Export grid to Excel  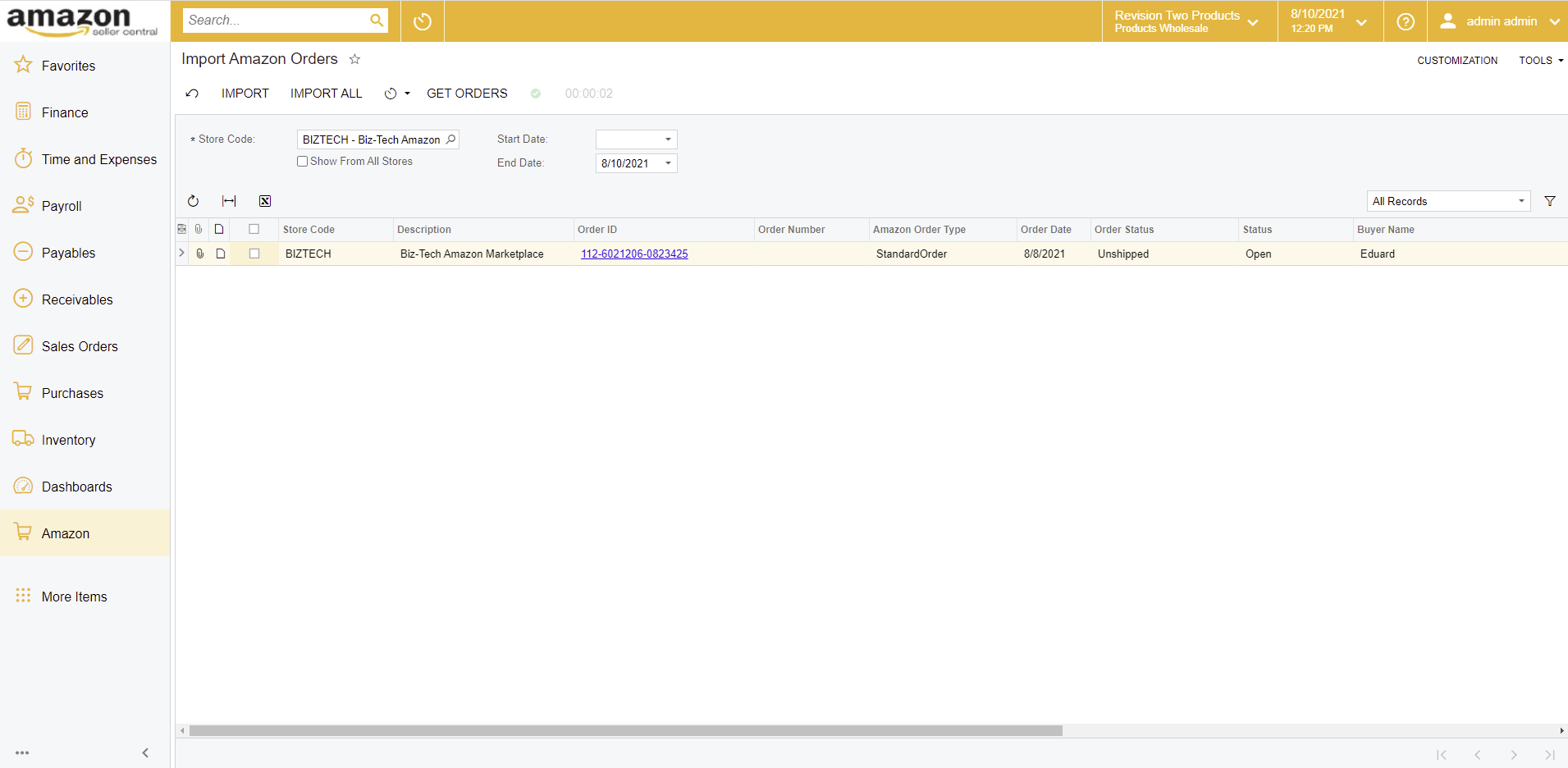click(265, 201)
